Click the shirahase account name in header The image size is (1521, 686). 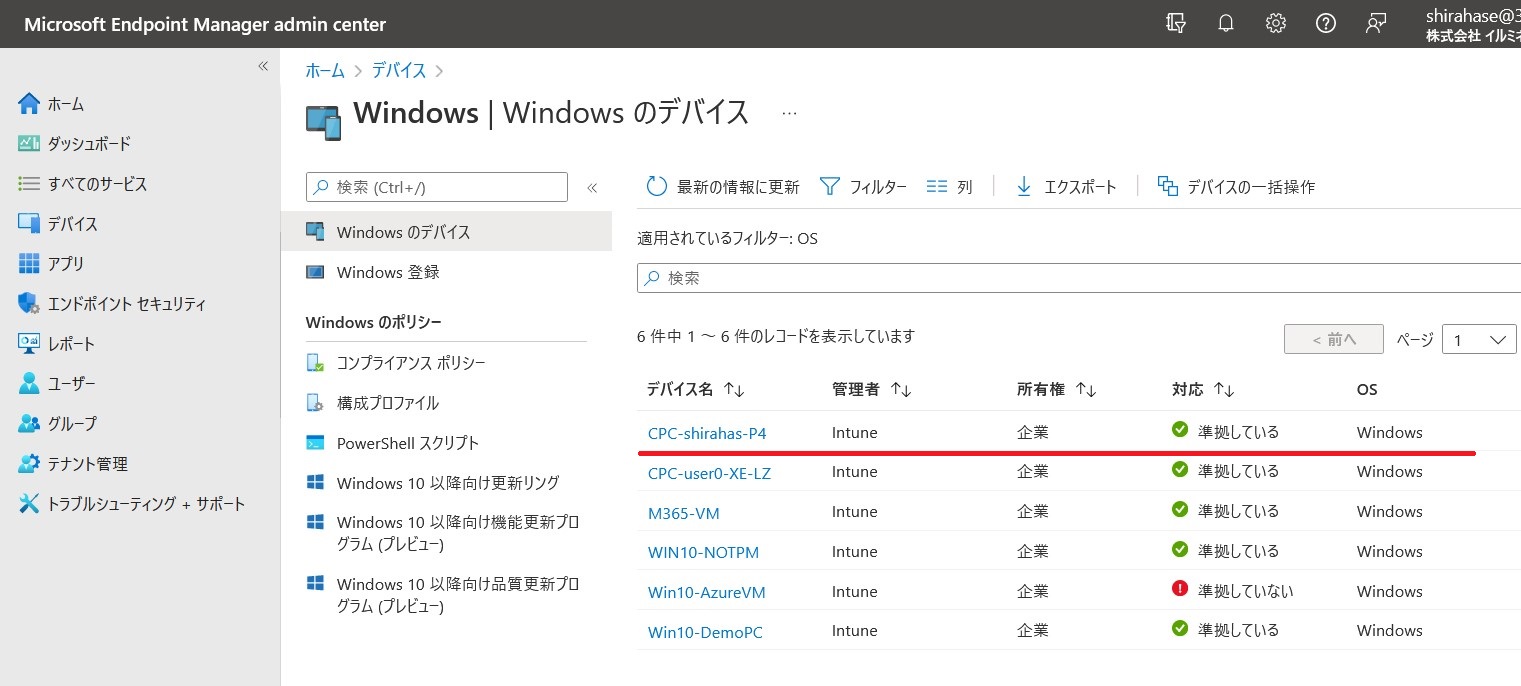pos(1474,16)
